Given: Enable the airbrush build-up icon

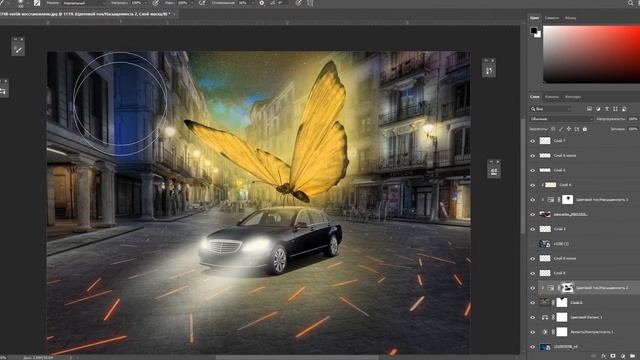Looking at the screenshot, I should (x=202, y=3).
